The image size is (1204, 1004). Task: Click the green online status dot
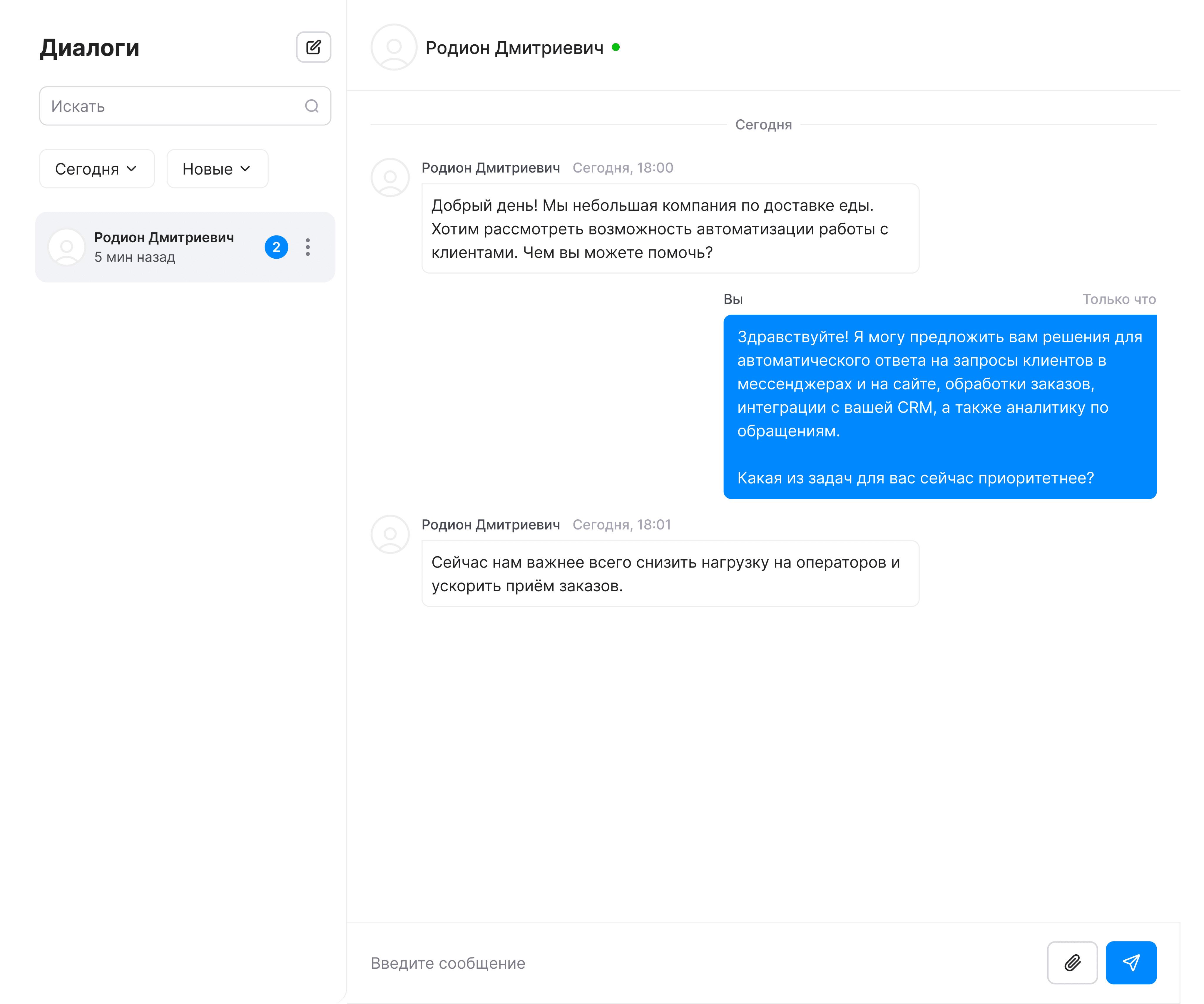615,47
